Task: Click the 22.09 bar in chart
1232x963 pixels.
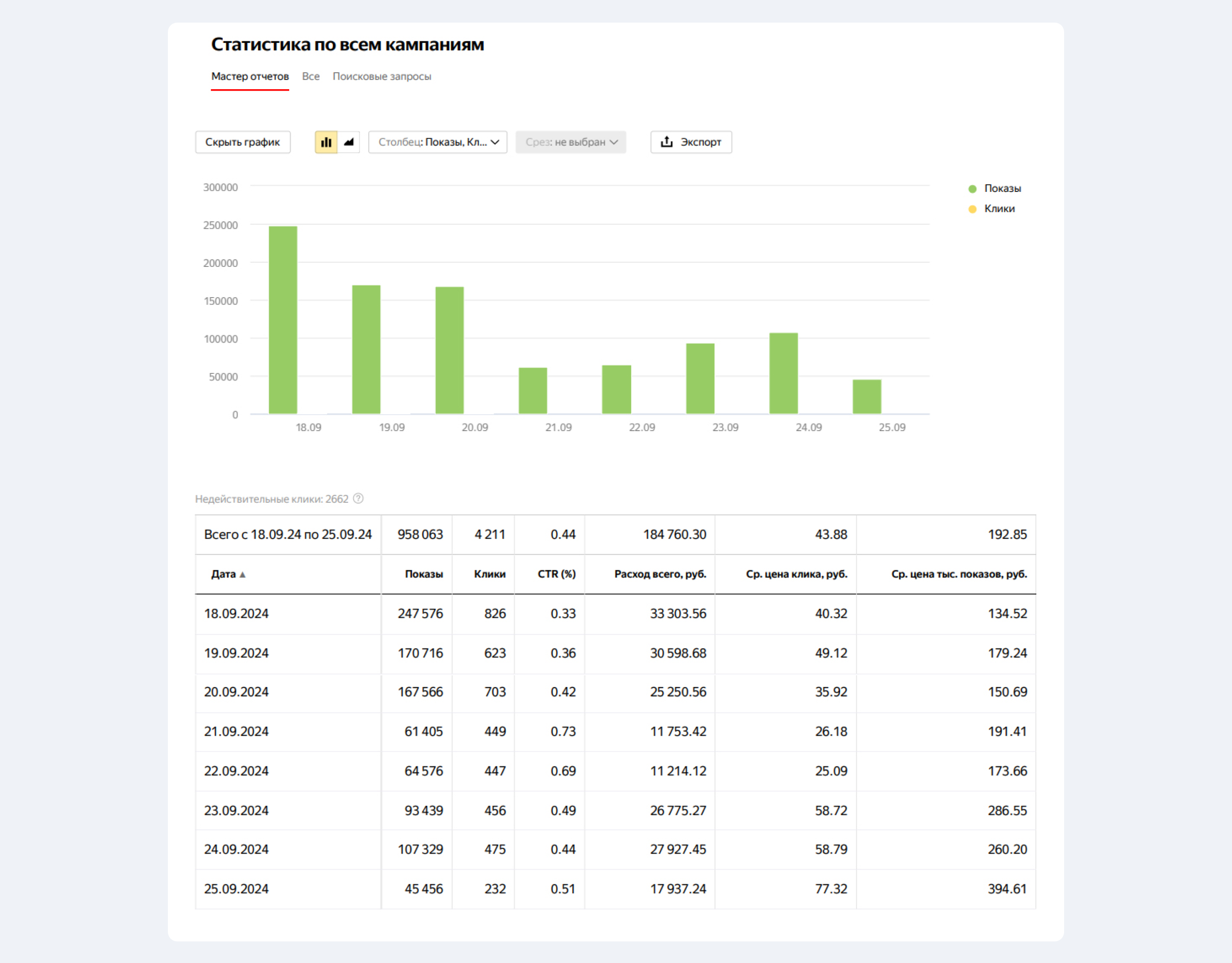Action: [x=616, y=390]
